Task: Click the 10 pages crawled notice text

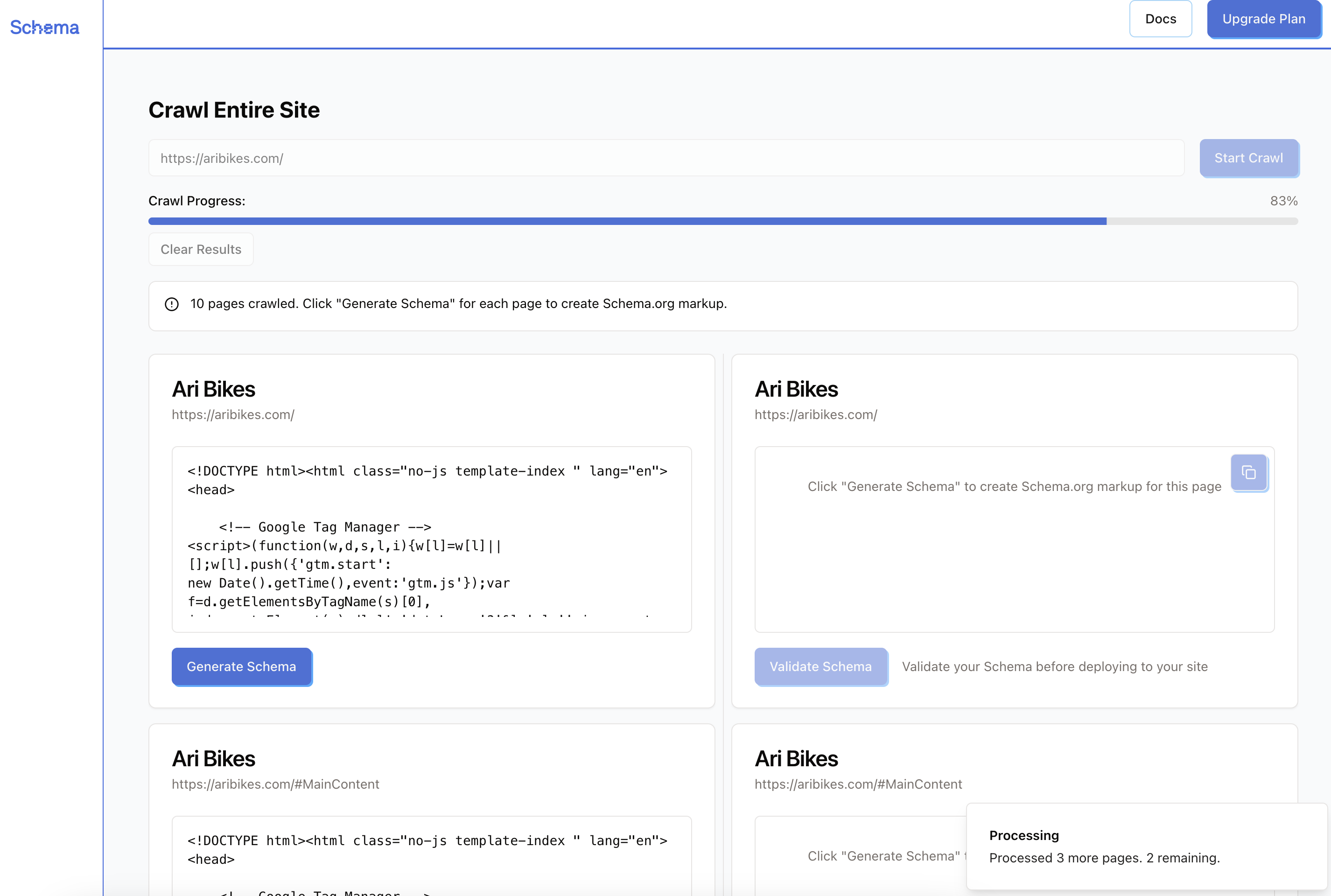Action: click(x=458, y=303)
